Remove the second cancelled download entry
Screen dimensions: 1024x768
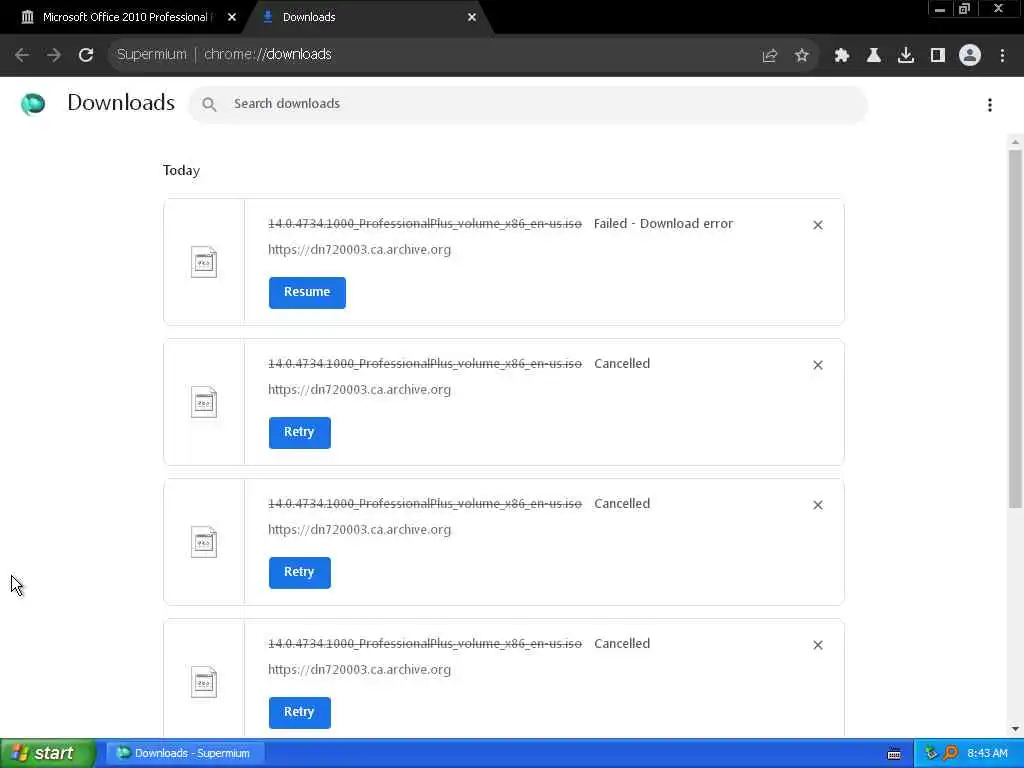coord(818,505)
